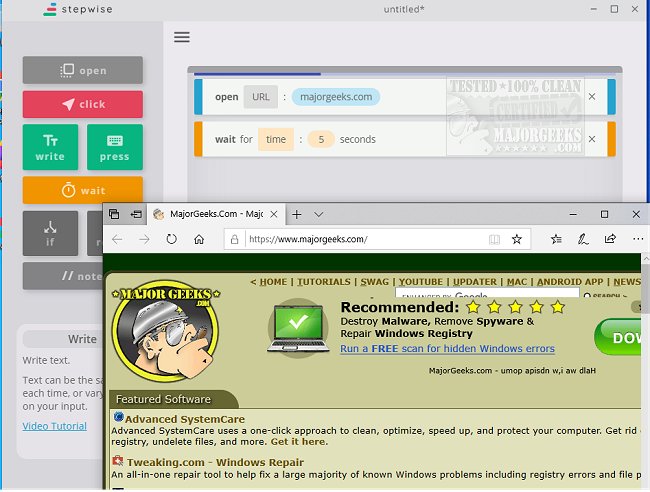Viewport: 650px width, 492px height.
Task: Add a wait step from the sidebar
Action: (x=83, y=190)
